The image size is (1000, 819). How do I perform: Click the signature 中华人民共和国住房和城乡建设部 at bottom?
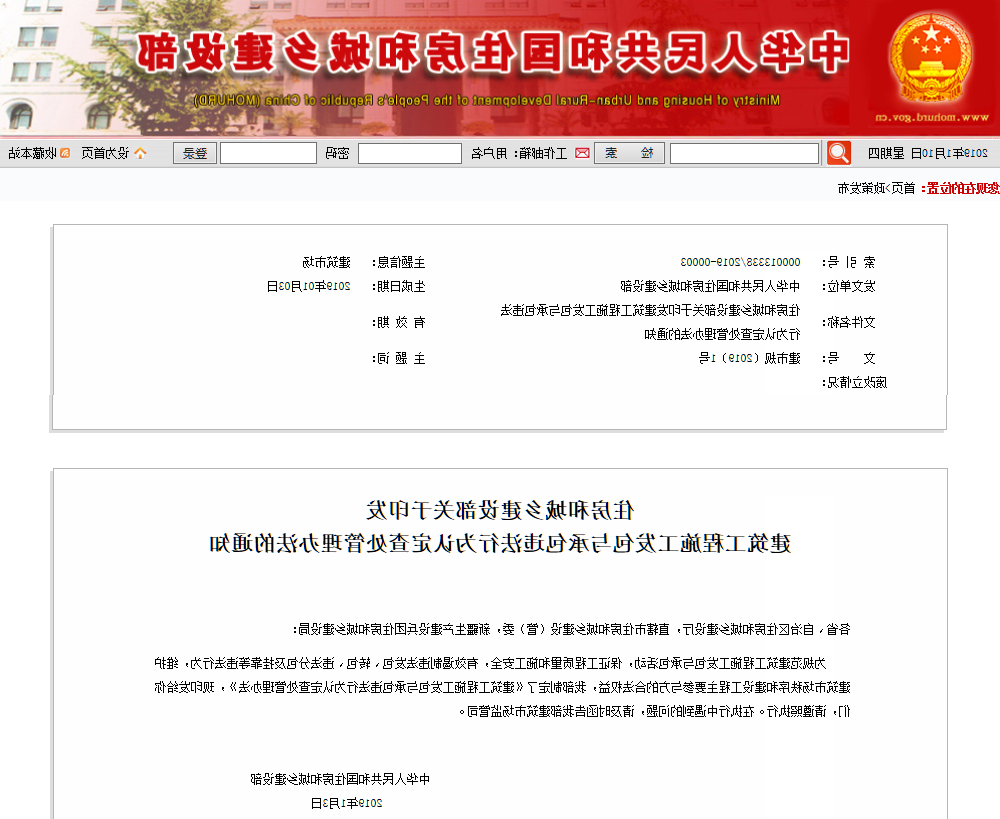(340, 779)
